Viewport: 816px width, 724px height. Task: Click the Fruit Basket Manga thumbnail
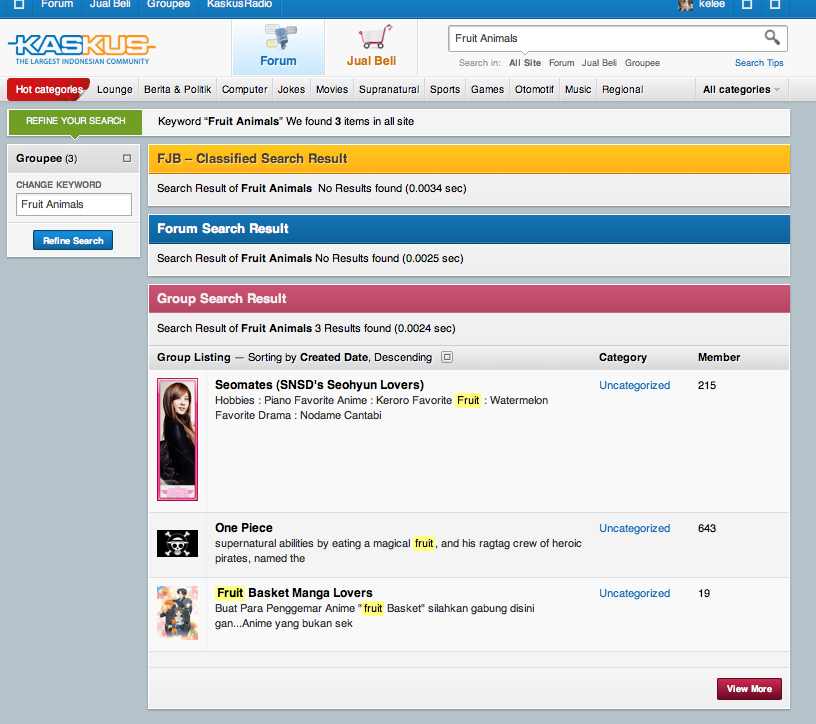coord(177,613)
